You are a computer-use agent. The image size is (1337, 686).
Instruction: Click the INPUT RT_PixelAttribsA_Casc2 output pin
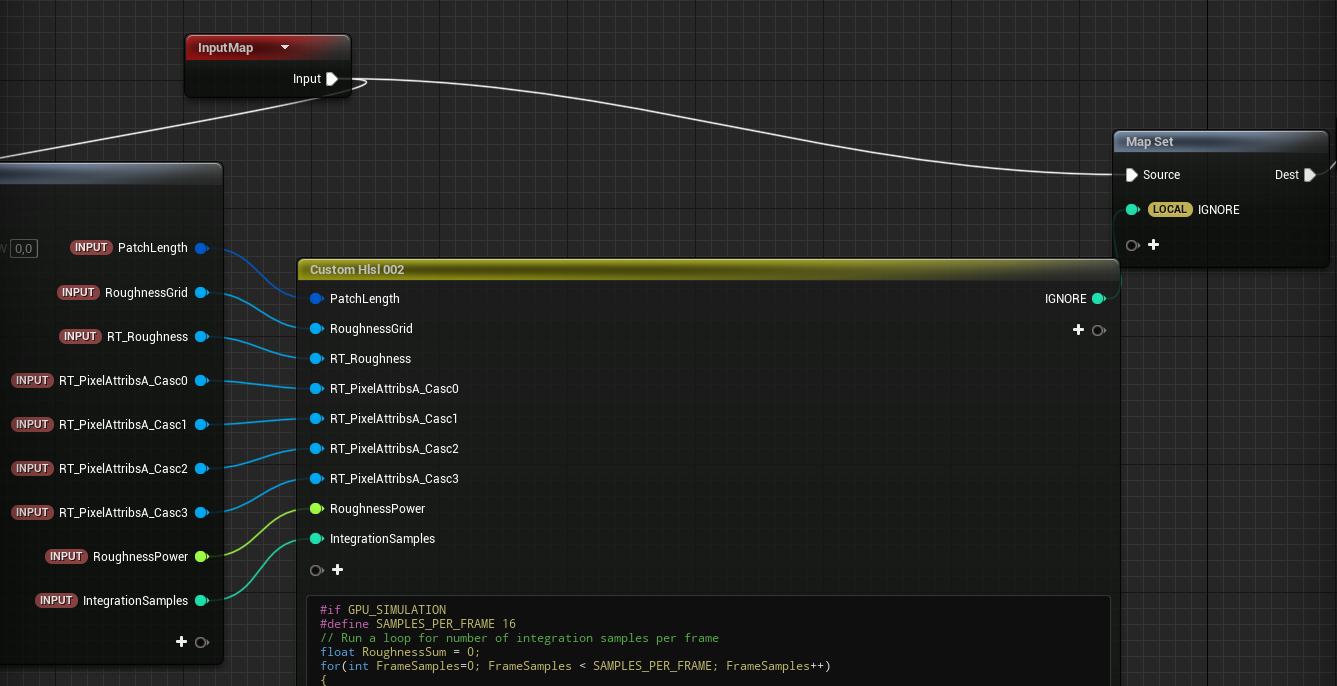pyautogui.click(x=201, y=469)
